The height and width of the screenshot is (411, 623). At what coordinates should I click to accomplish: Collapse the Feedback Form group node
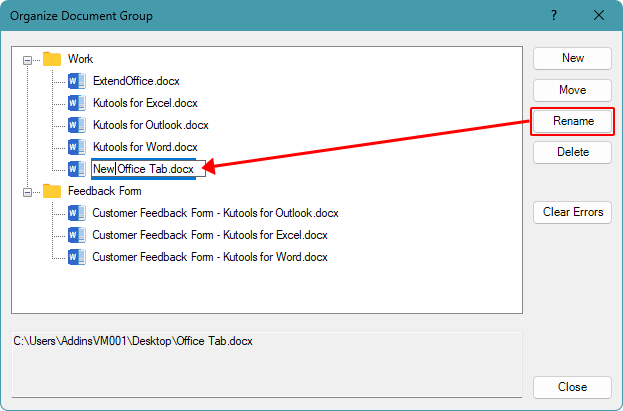tap(27, 192)
